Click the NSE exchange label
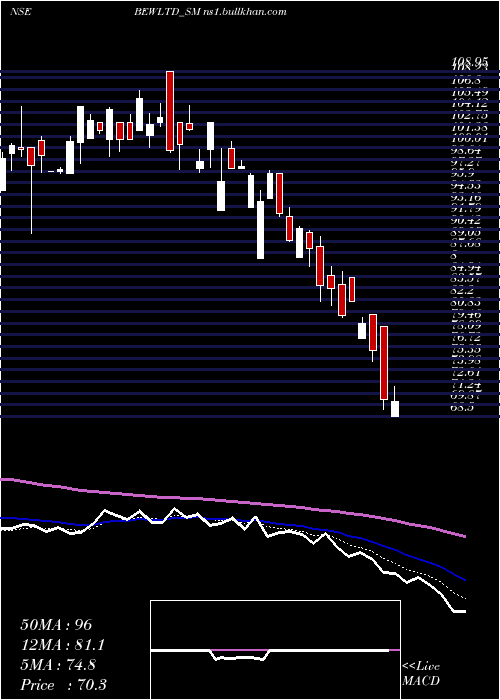 [20, 12]
